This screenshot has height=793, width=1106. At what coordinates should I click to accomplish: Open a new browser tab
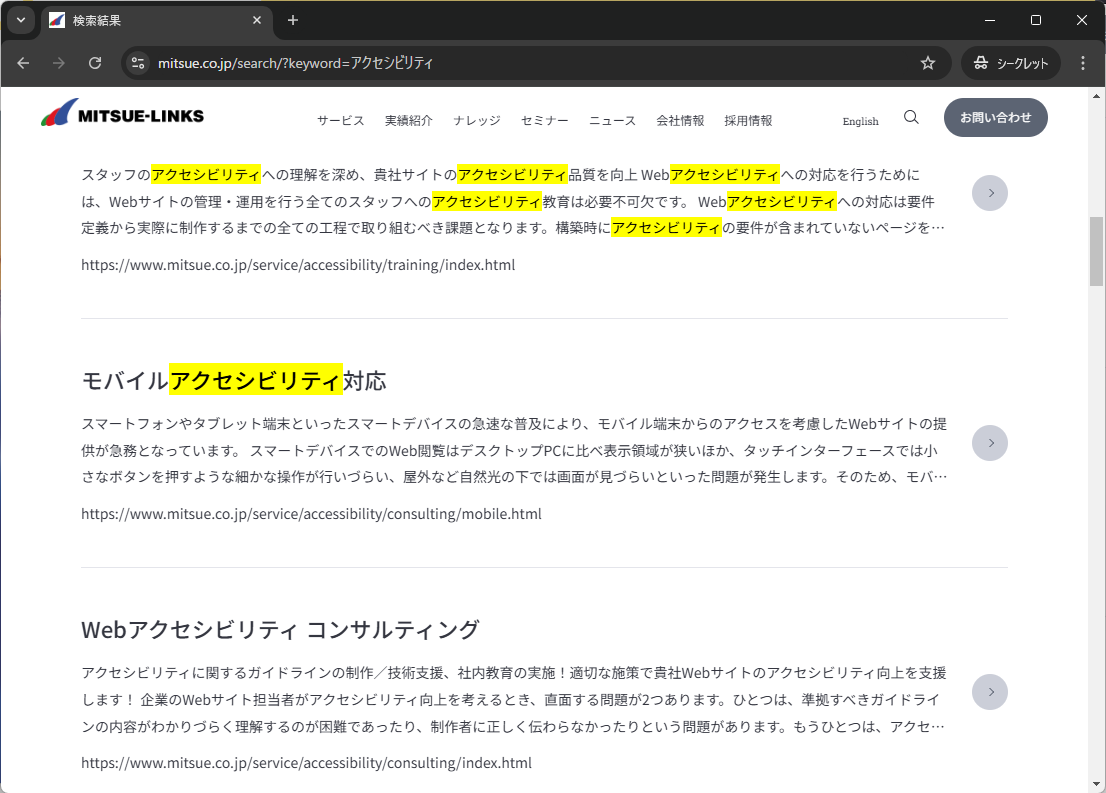pos(293,20)
